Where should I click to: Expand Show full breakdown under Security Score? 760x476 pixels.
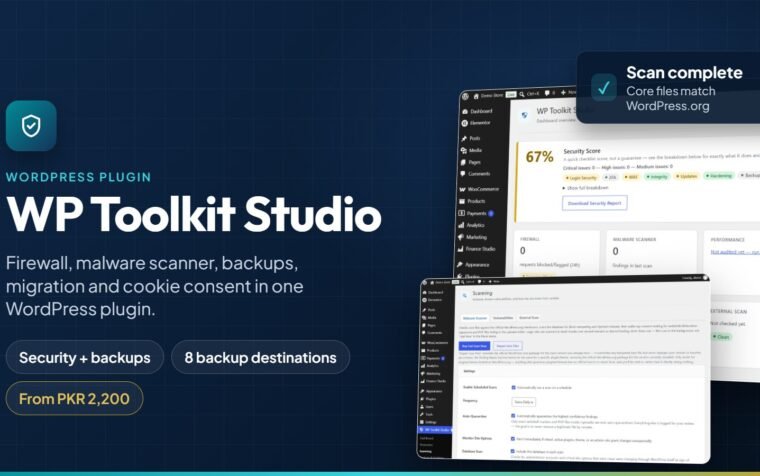[585, 188]
